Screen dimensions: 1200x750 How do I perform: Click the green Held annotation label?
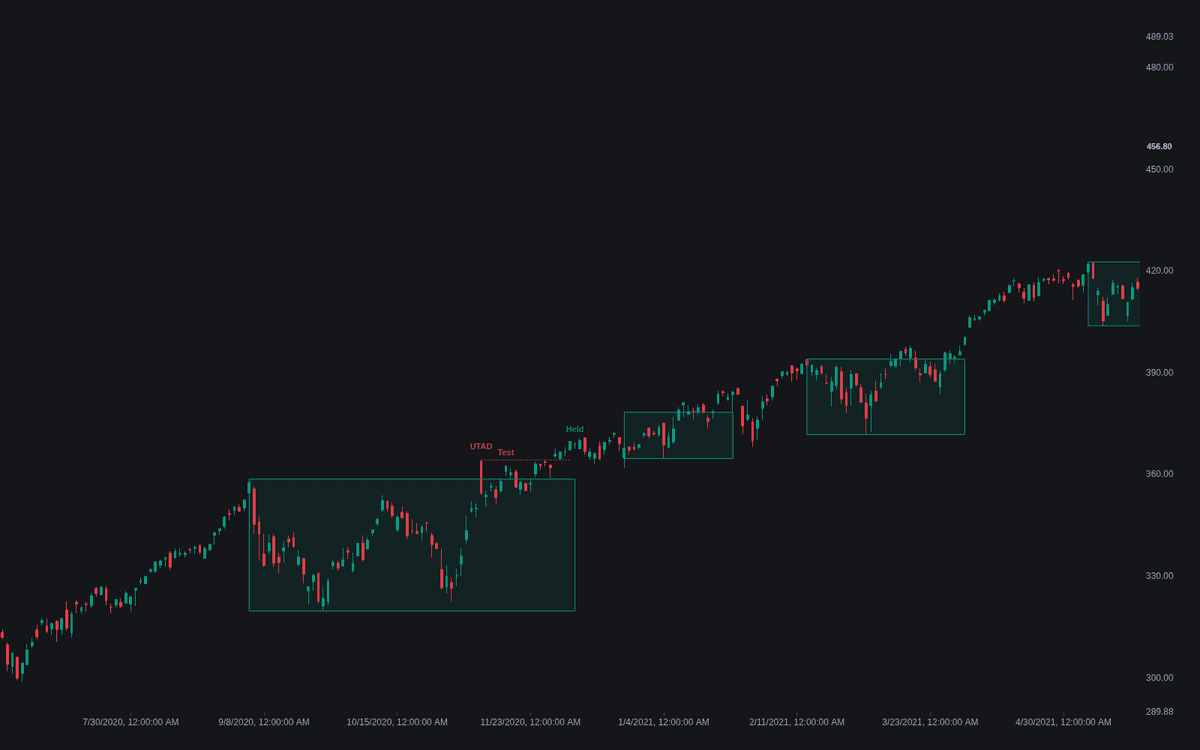tap(575, 429)
